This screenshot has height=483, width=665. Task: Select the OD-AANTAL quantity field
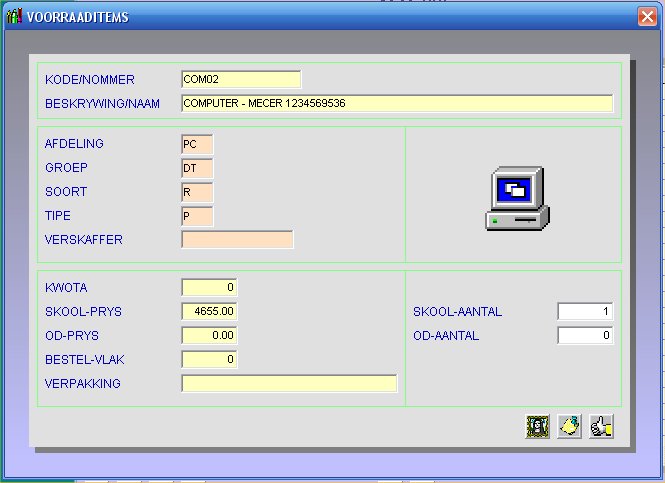click(585, 336)
